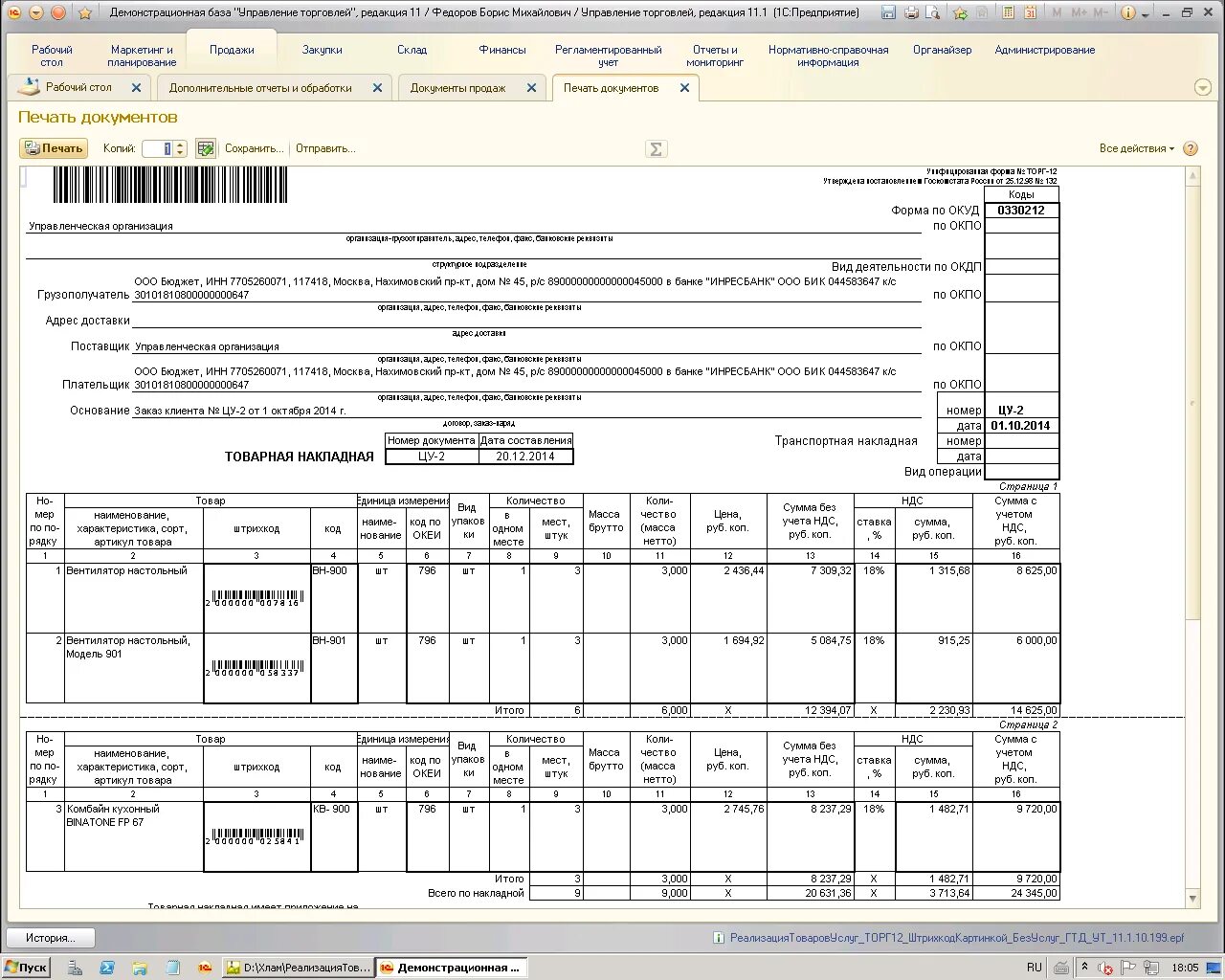
Task: Switch to the D:\Хлам\РеализацияТов... taskbar window
Action: (298, 968)
